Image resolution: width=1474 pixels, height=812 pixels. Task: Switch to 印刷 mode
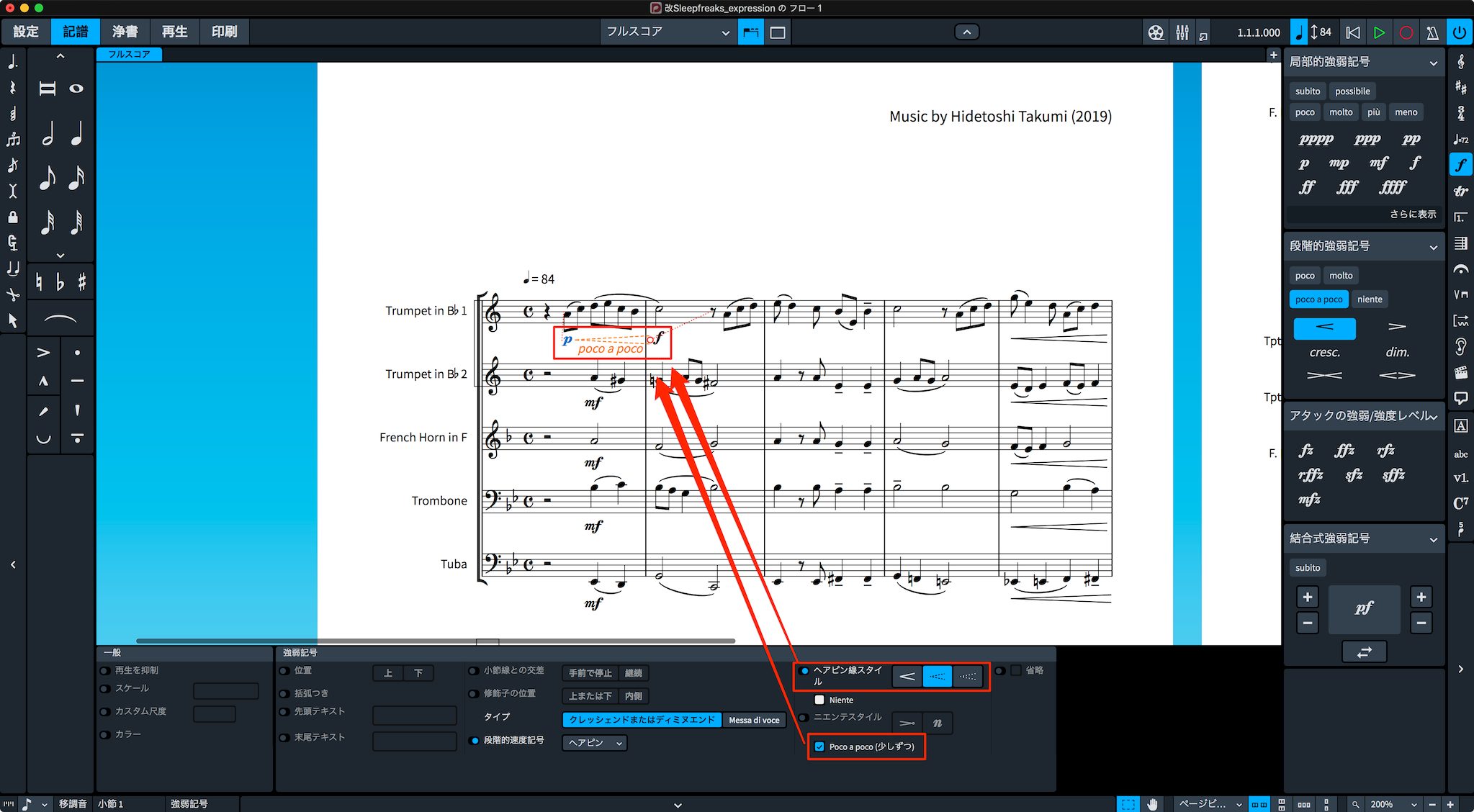(x=224, y=32)
